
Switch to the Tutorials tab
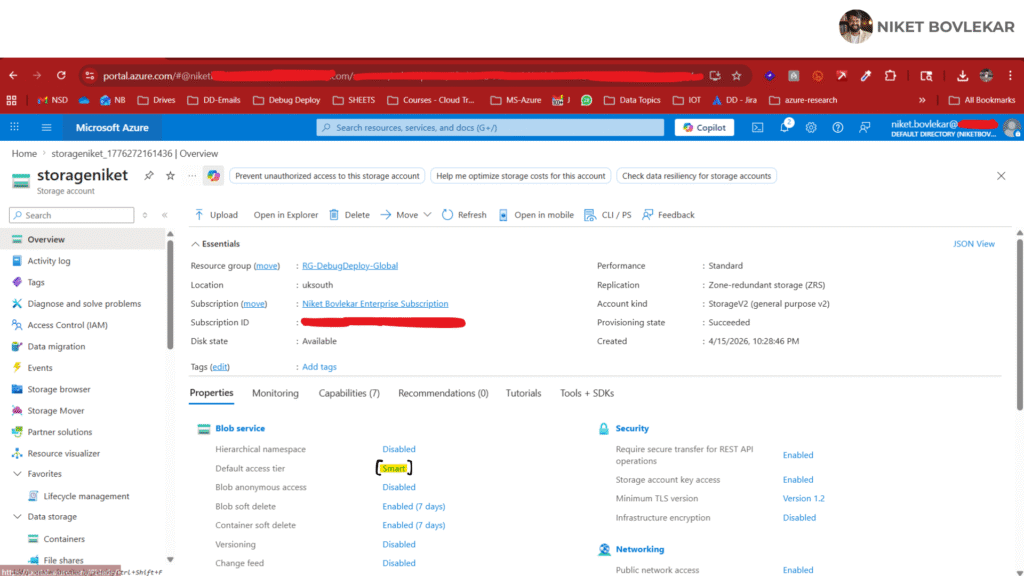point(523,393)
